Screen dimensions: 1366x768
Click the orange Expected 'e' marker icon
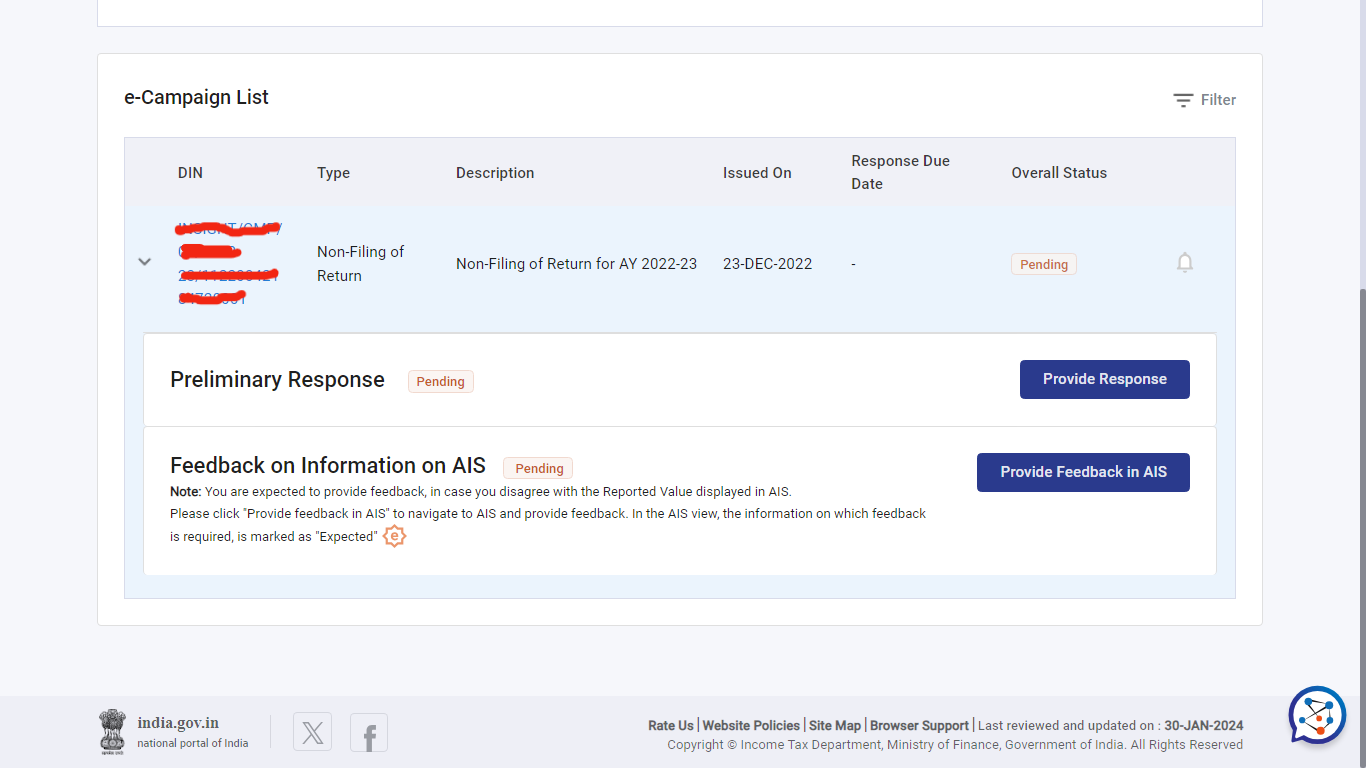point(395,537)
